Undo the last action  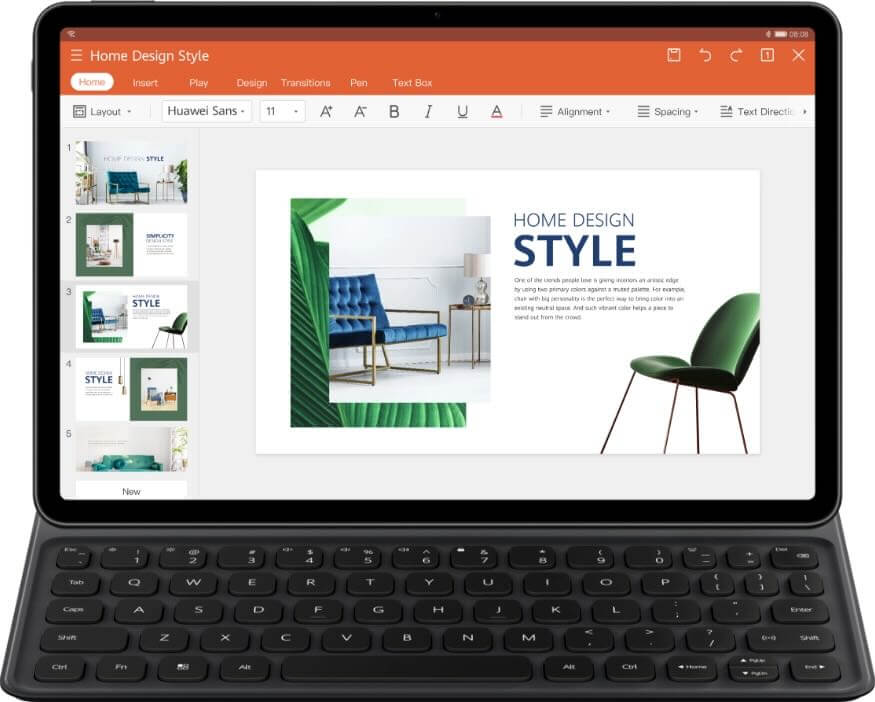[x=705, y=56]
